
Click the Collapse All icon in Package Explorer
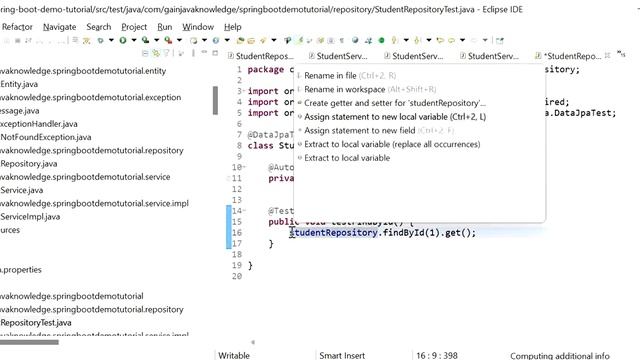point(145,53)
